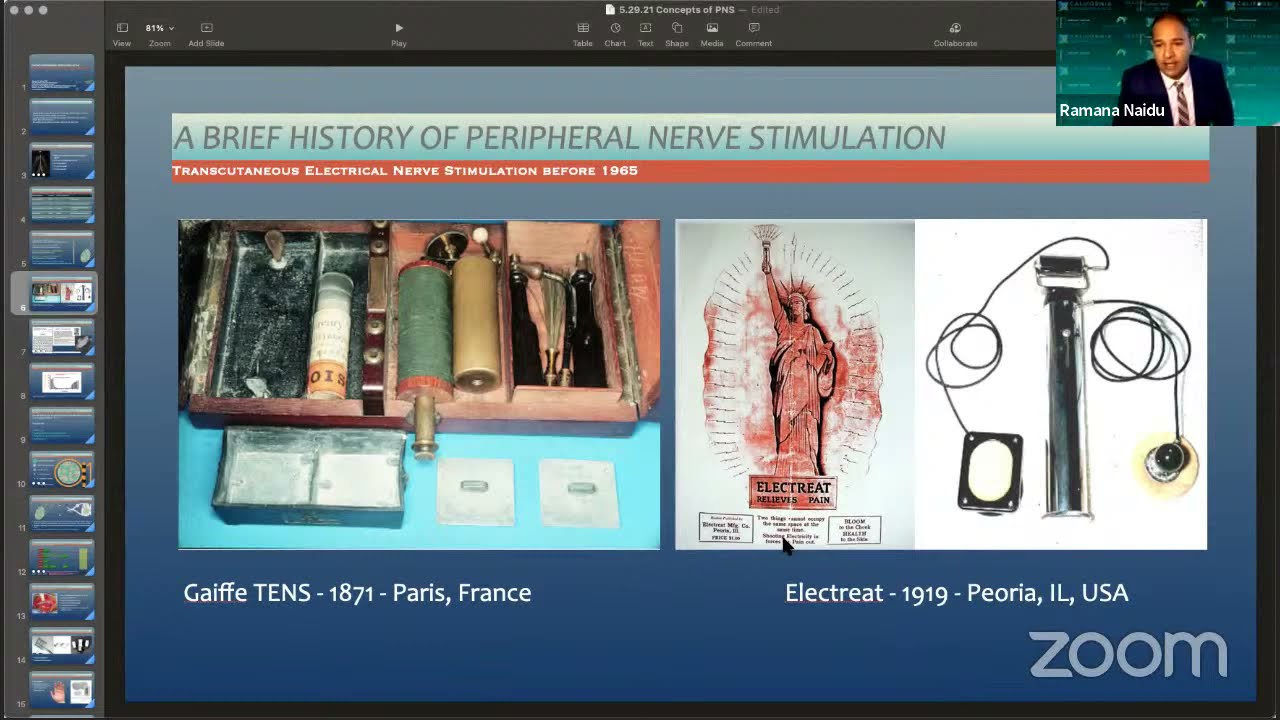Start the slideshow with Play
This screenshot has height=720, width=1280.
tap(399, 34)
